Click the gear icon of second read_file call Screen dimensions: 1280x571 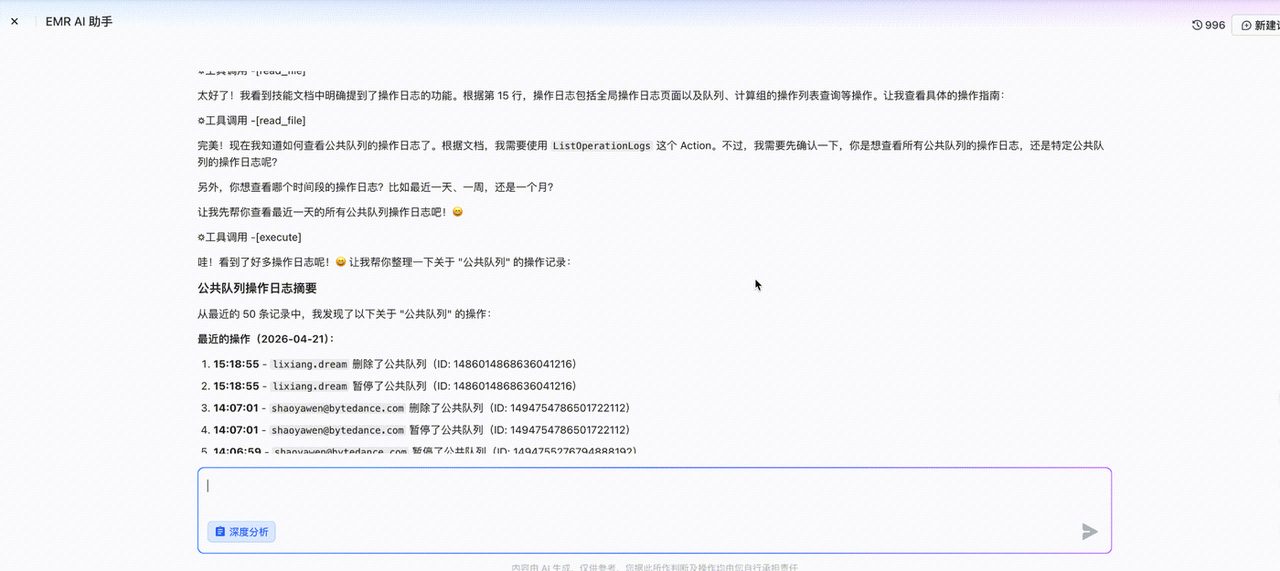[201, 120]
